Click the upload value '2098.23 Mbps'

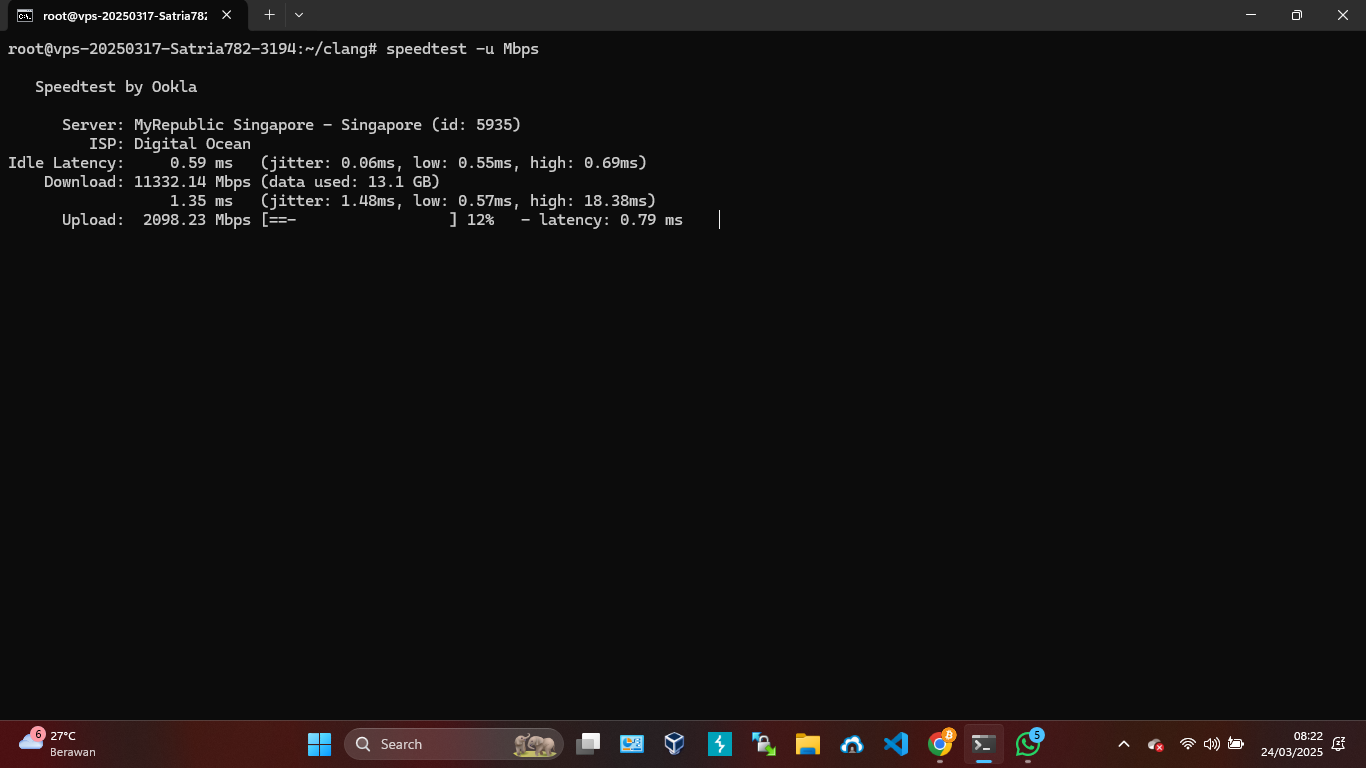197,220
